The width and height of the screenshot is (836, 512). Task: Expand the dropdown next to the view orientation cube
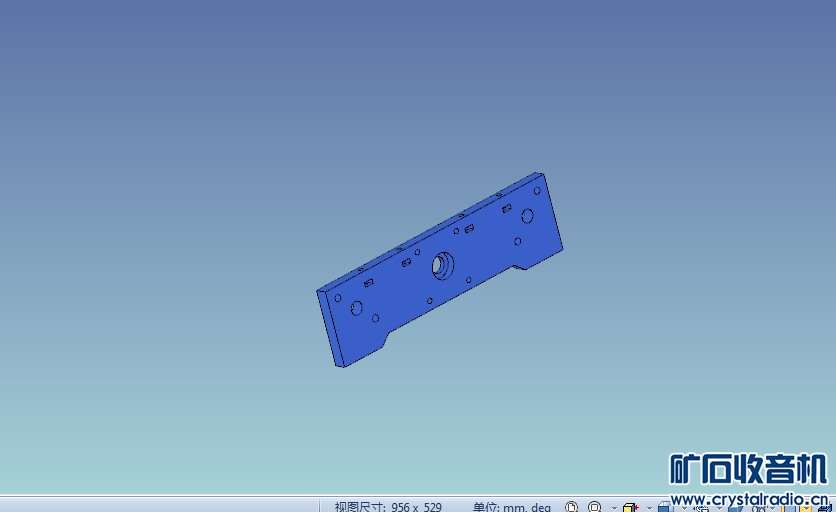click(647, 508)
